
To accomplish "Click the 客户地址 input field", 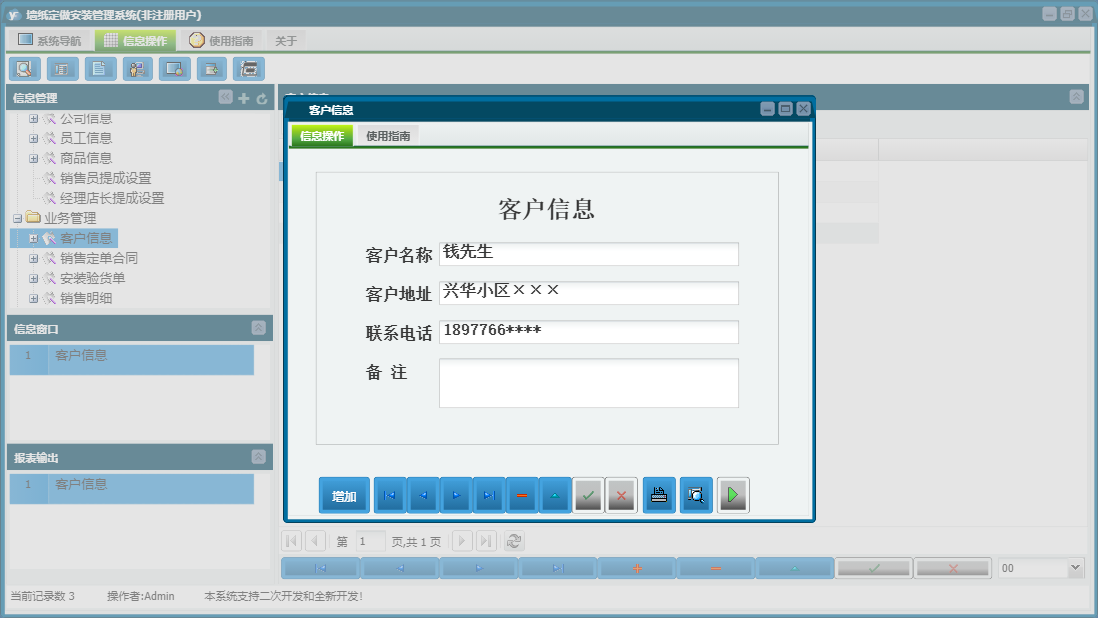I will pos(589,293).
